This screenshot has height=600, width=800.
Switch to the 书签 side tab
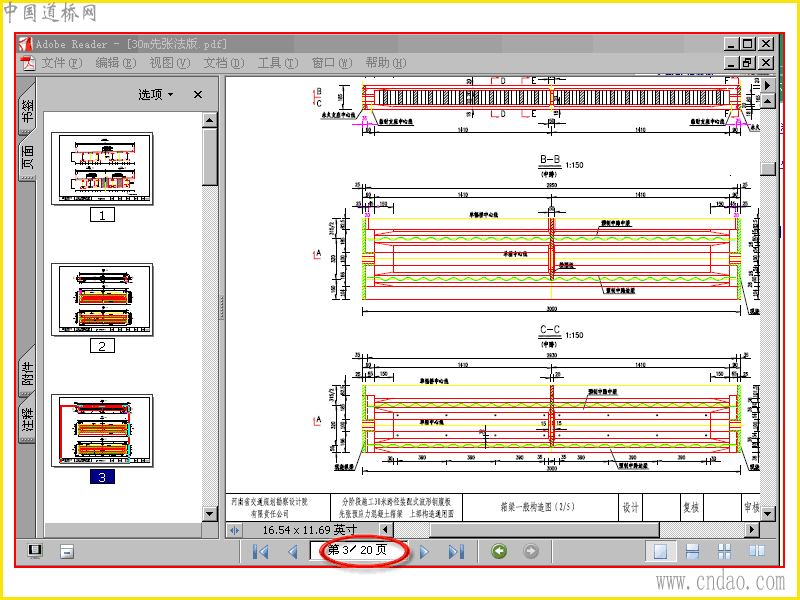click(28, 110)
